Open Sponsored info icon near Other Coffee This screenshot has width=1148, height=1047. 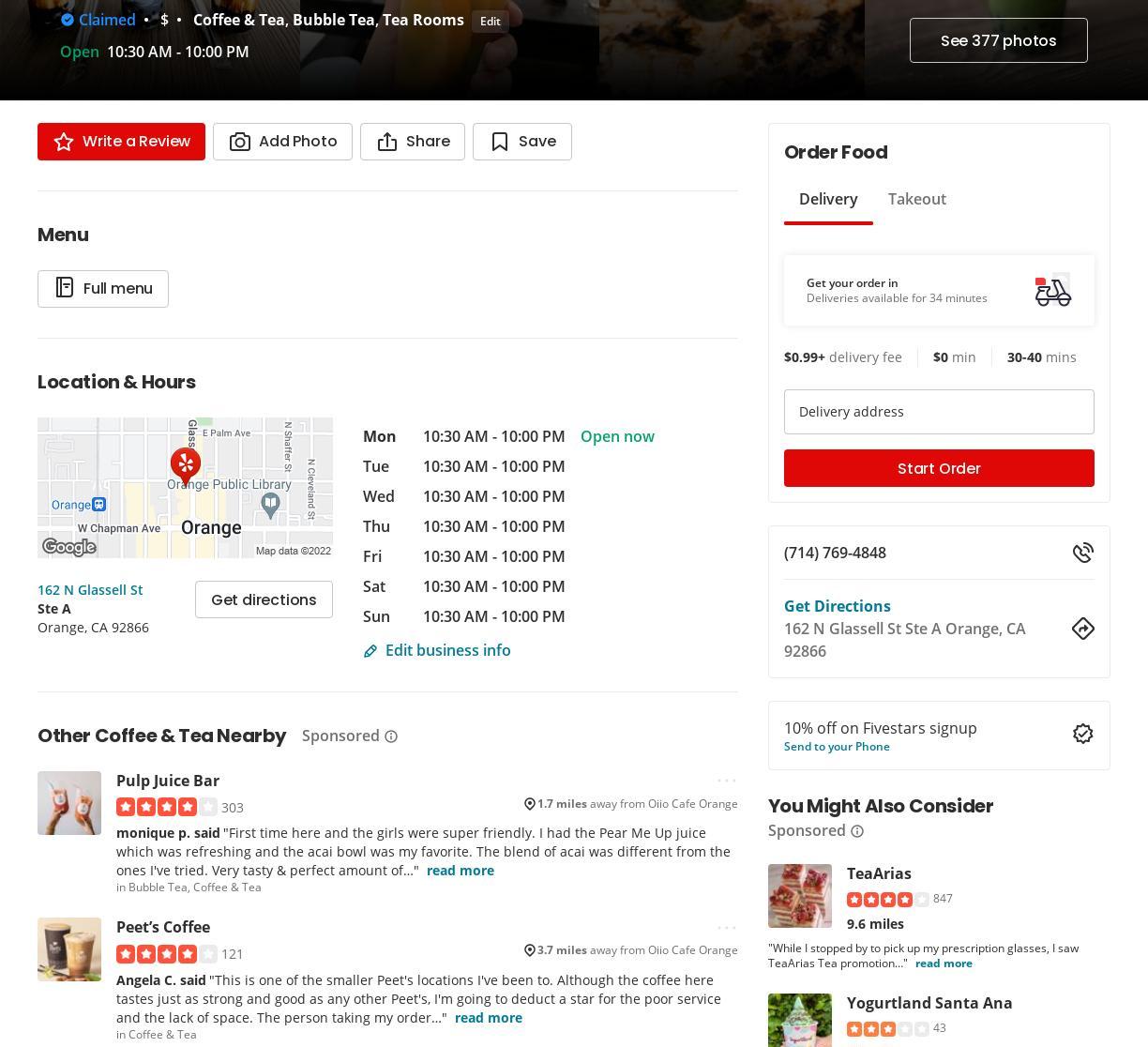[391, 736]
